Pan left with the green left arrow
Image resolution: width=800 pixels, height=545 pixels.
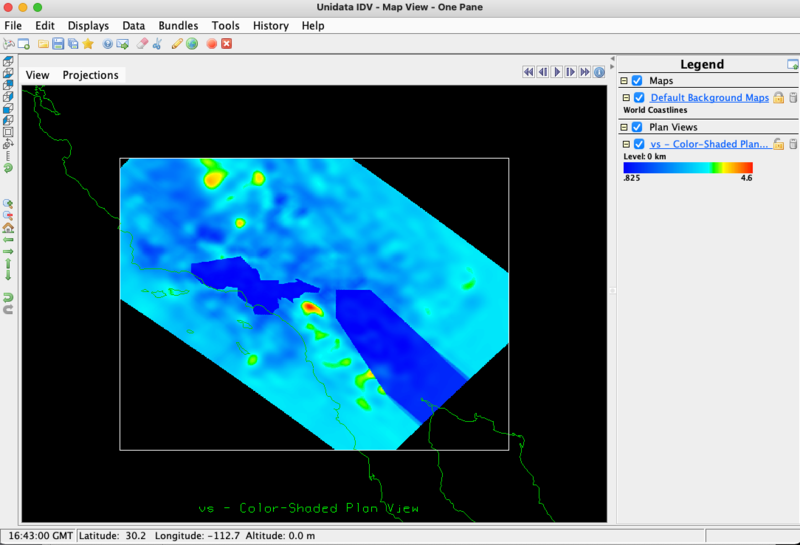(x=8, y=239)
